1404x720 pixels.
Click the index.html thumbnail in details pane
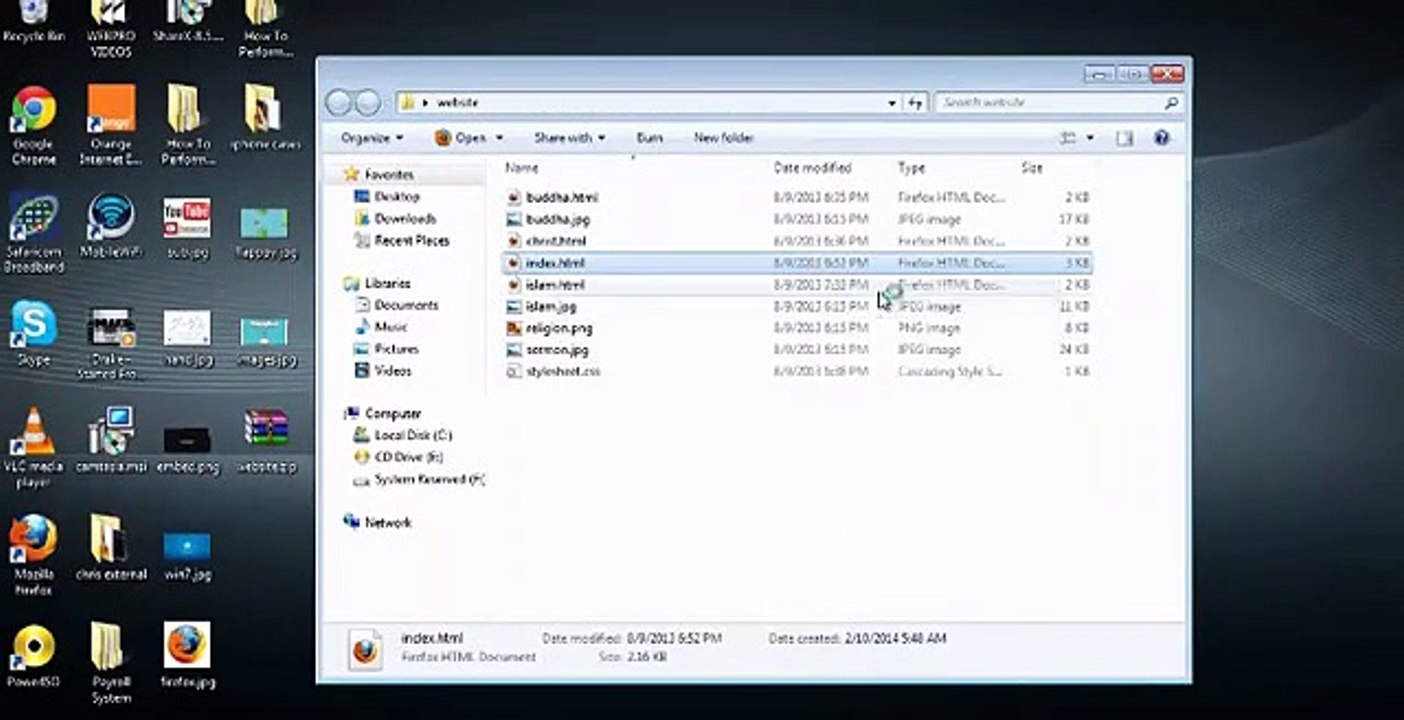tap(364, 648)
